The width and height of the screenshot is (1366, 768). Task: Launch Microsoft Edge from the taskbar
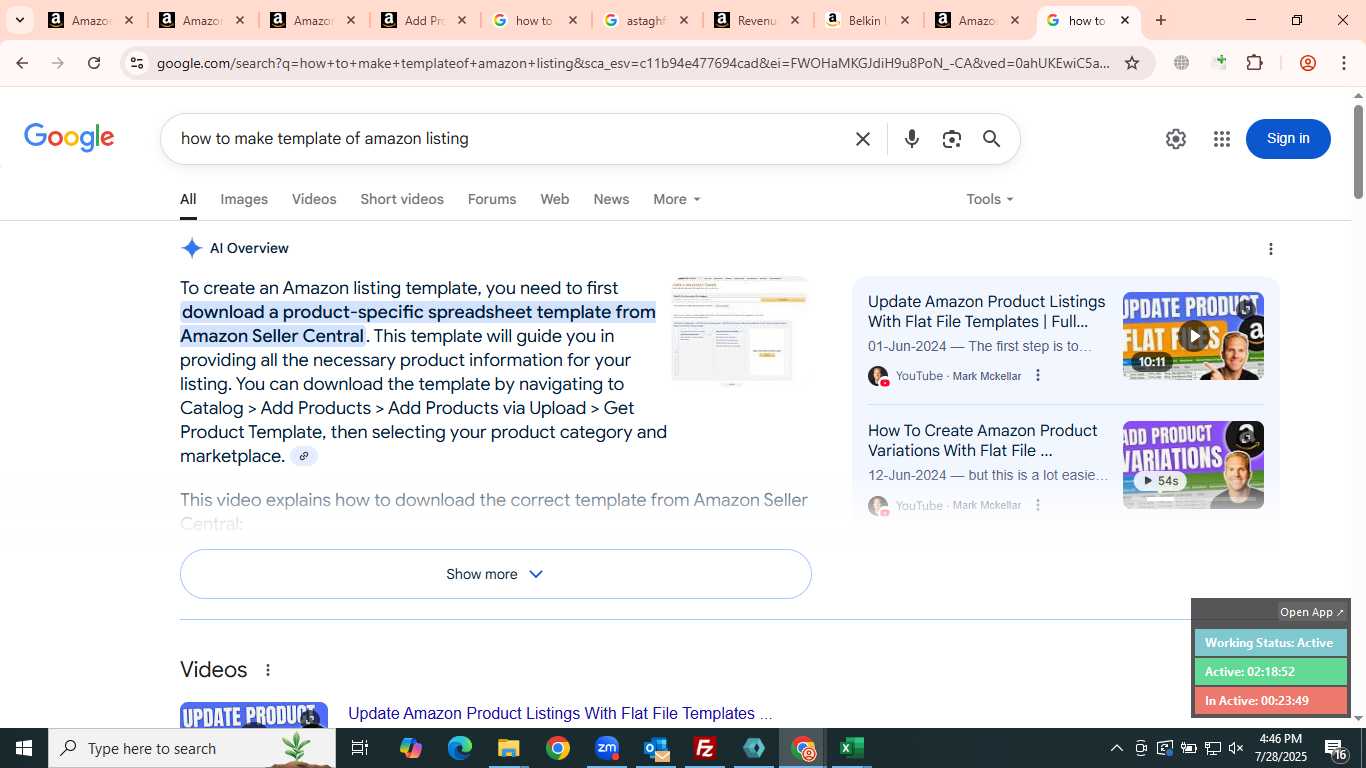coord(460,748)
